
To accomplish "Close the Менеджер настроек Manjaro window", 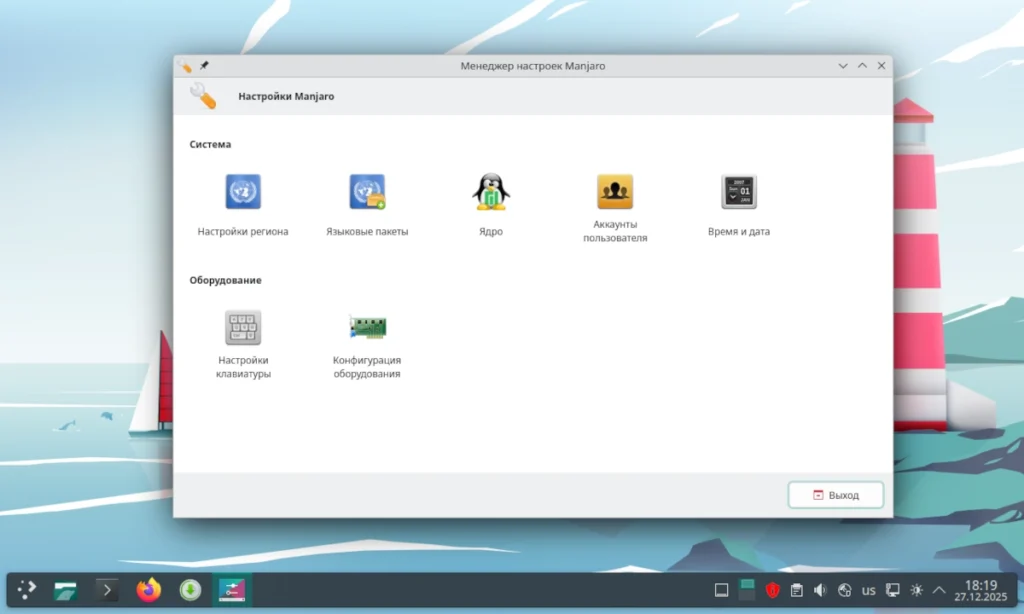I will [x=882, y=66].
